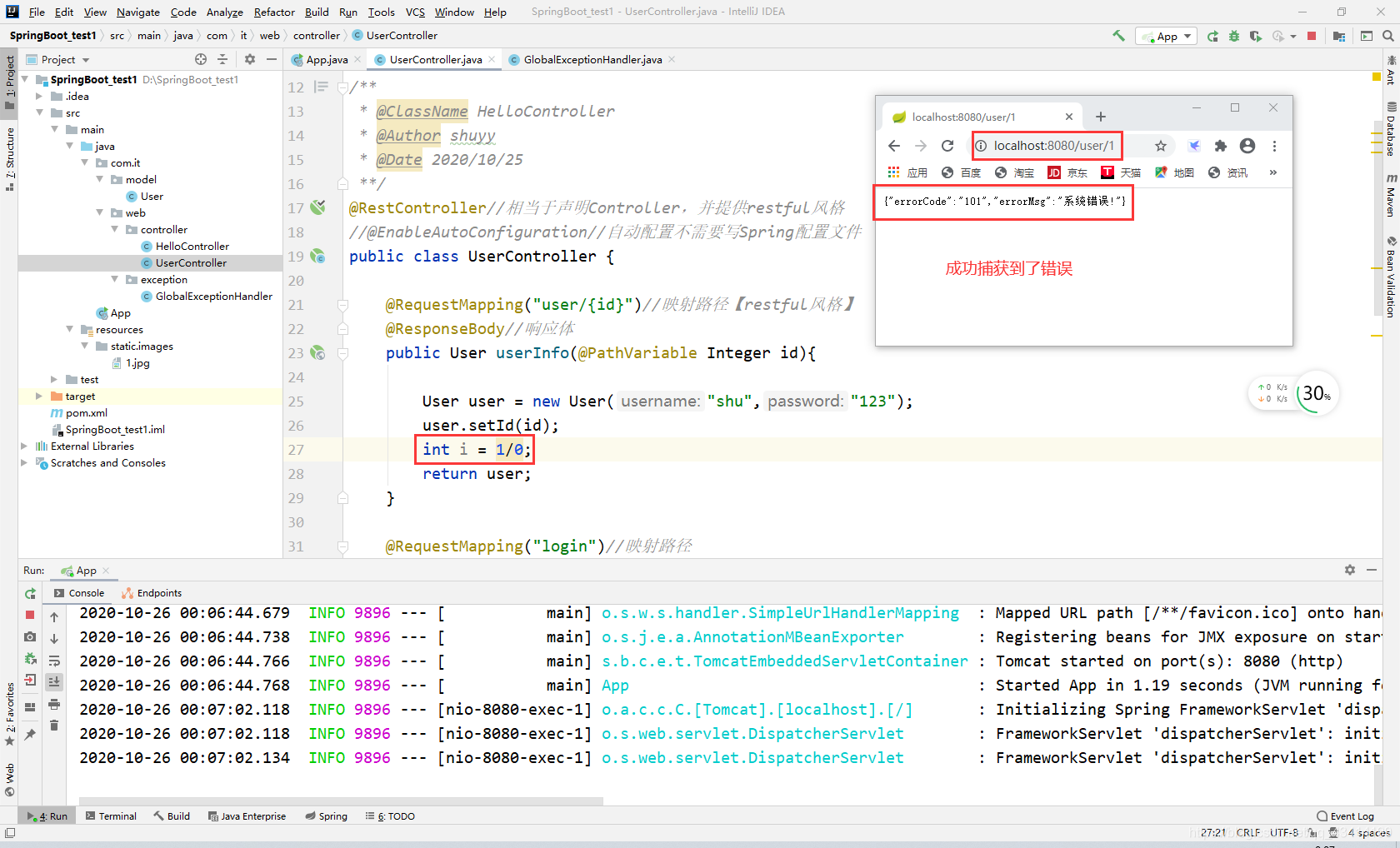The image size is (1400, 848).
Task: Start debugging with the bug icon
Action: tap(1234, 36)
